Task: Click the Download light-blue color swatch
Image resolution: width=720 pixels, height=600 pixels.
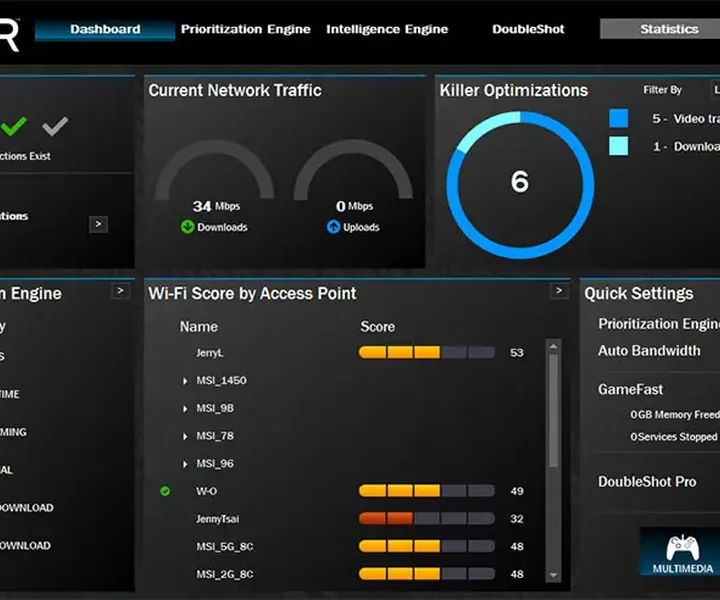Action: coord(619,146)
